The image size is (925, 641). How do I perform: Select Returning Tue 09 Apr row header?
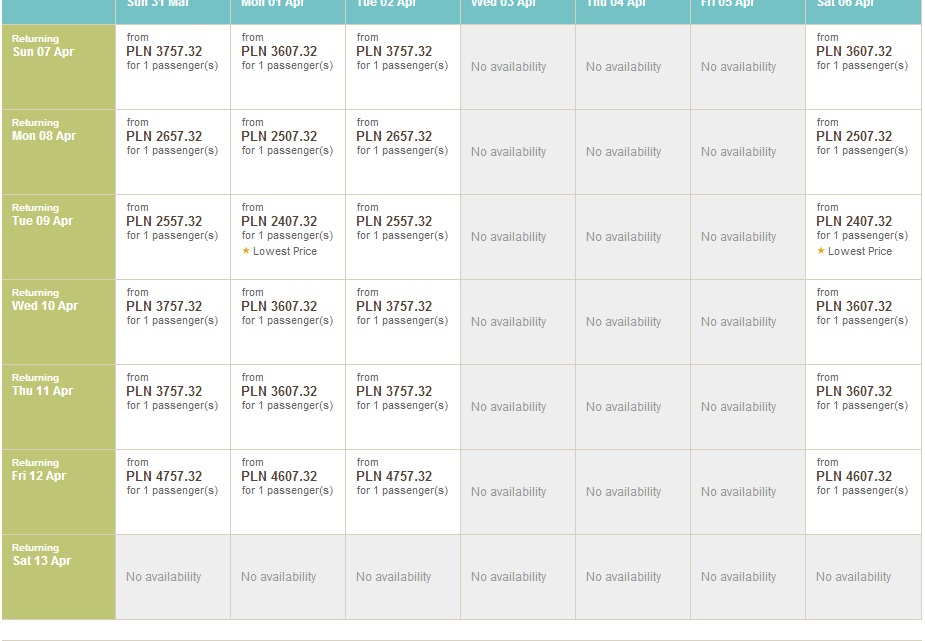tap(58, 236)
